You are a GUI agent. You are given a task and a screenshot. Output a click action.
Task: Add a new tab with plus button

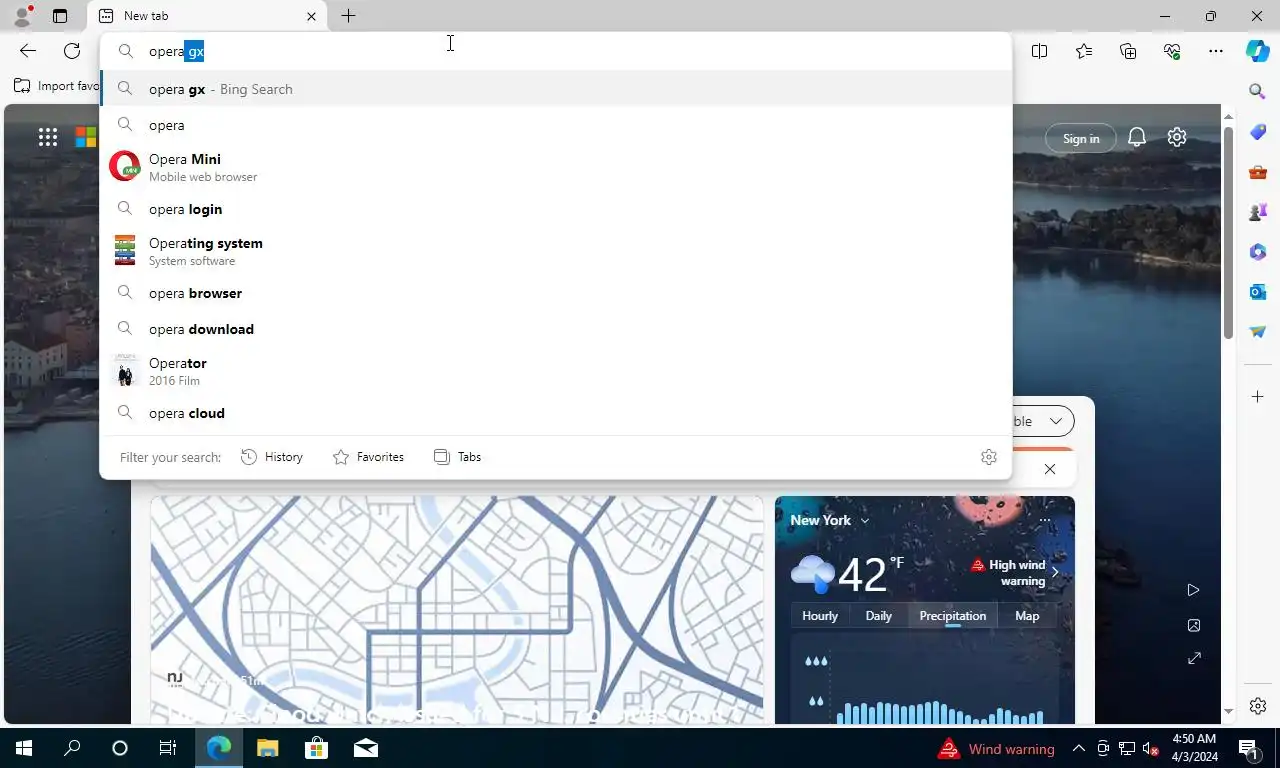coord(348,16)
